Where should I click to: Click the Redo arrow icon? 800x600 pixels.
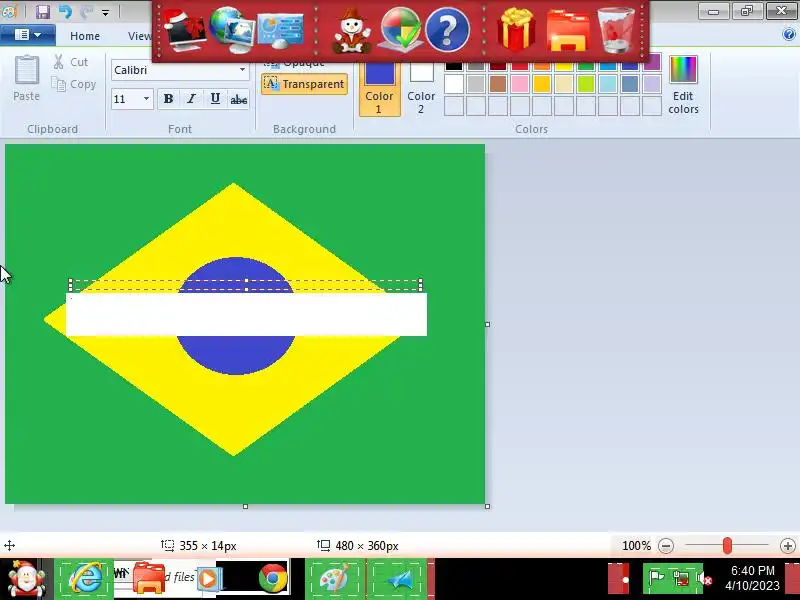coord(86,12)
